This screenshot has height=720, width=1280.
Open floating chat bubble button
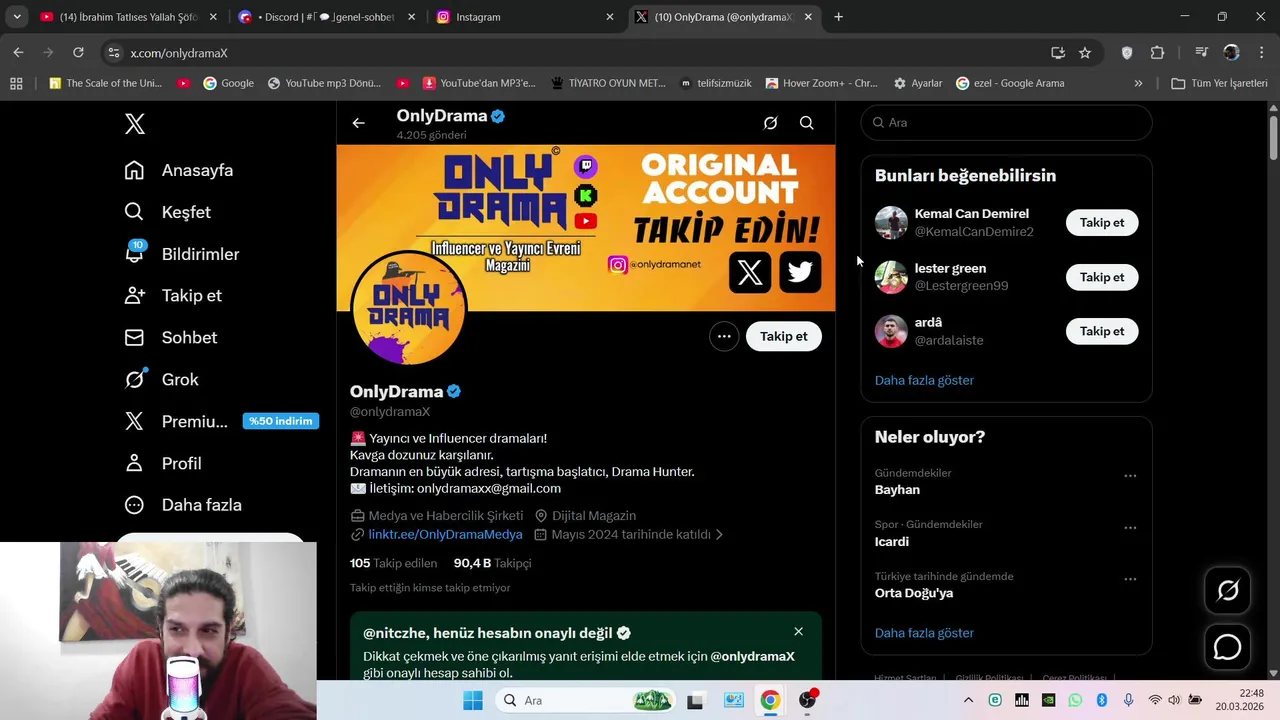(1227, 648)
